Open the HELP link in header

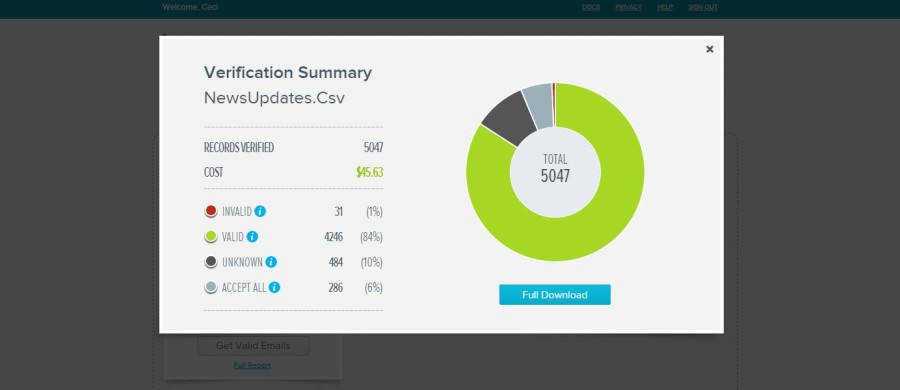coord(665,7)
